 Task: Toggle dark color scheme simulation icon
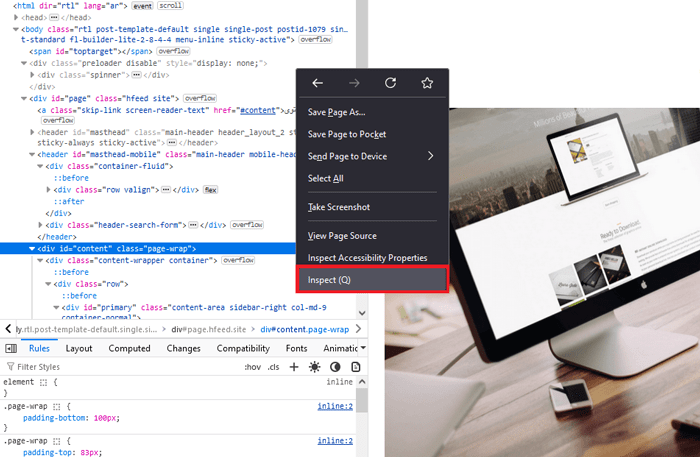click(x=335, y=367)
